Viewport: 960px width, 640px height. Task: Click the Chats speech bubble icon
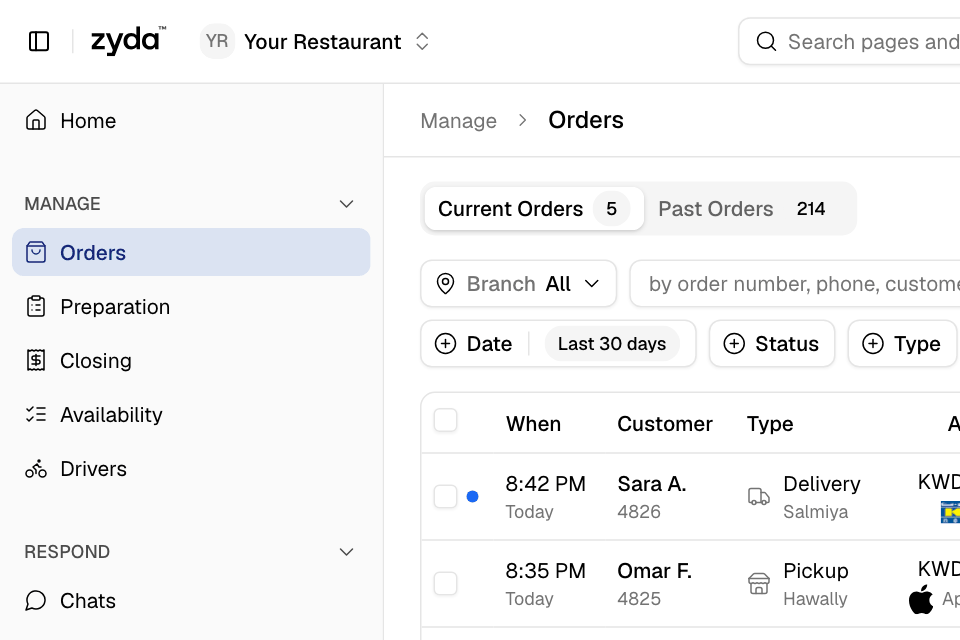pos(36,601)
